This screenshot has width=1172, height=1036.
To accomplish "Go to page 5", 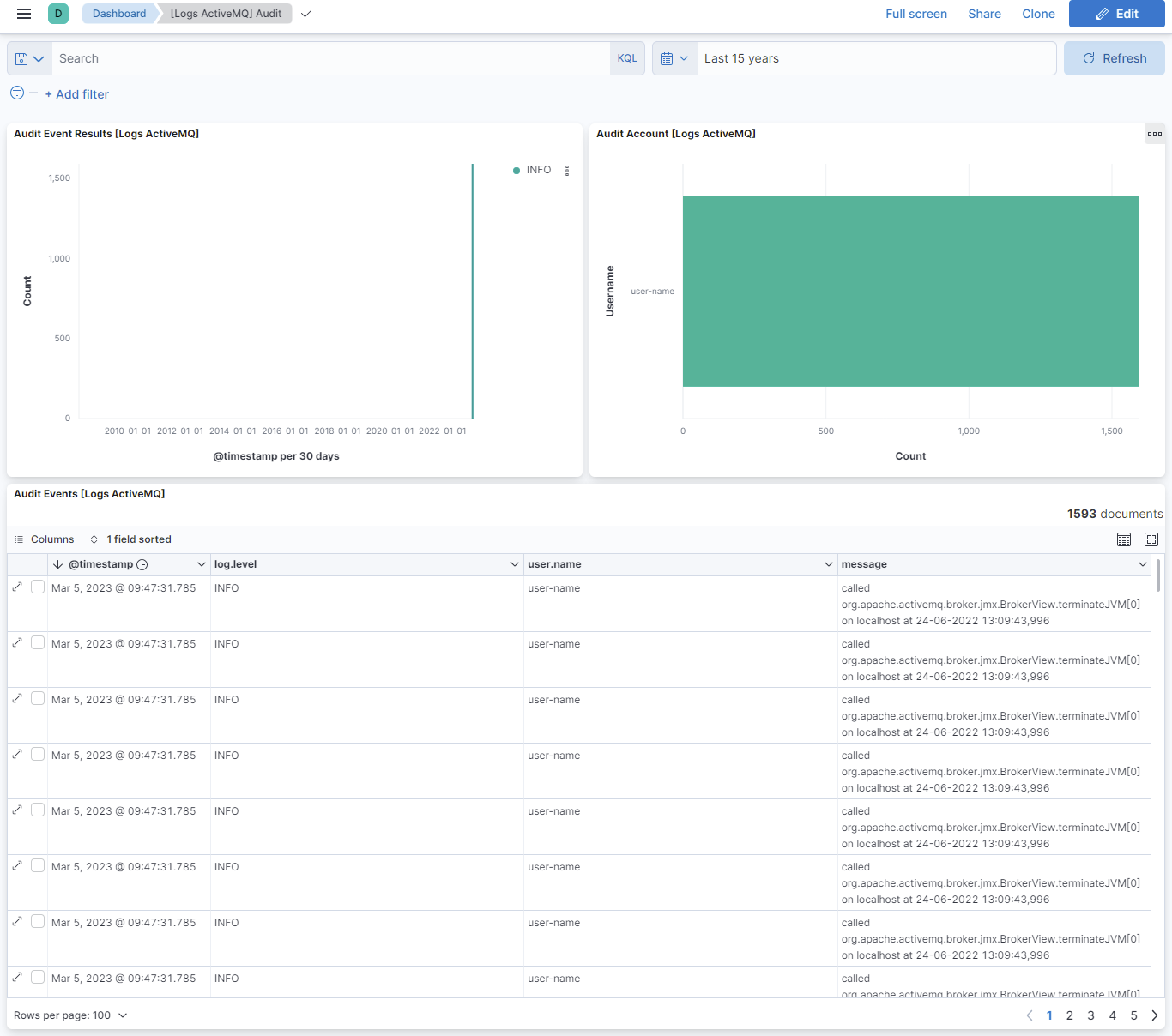I will coord(1134,1015).
